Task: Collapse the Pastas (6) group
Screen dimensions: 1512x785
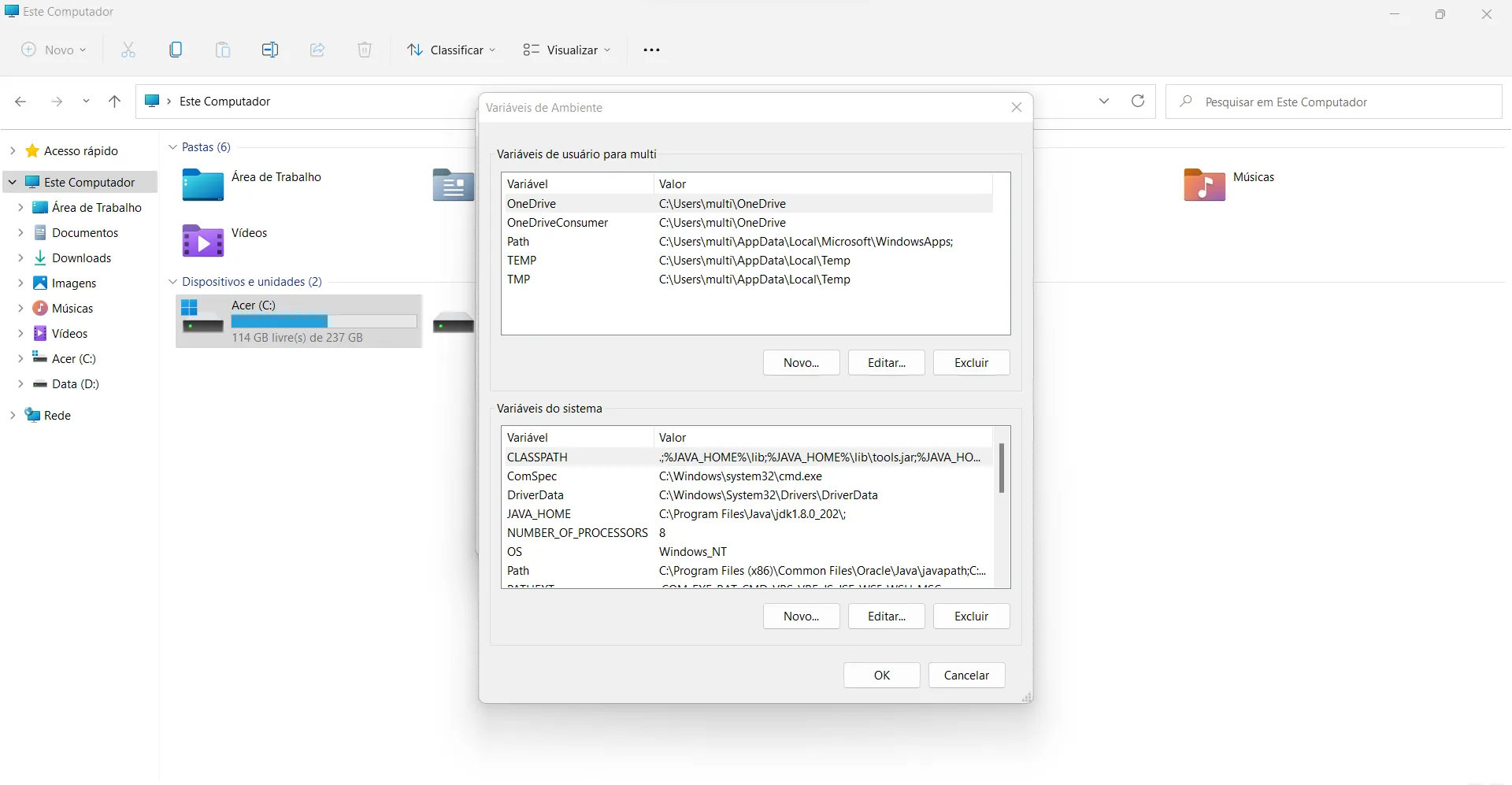Action: click(172, 147)
